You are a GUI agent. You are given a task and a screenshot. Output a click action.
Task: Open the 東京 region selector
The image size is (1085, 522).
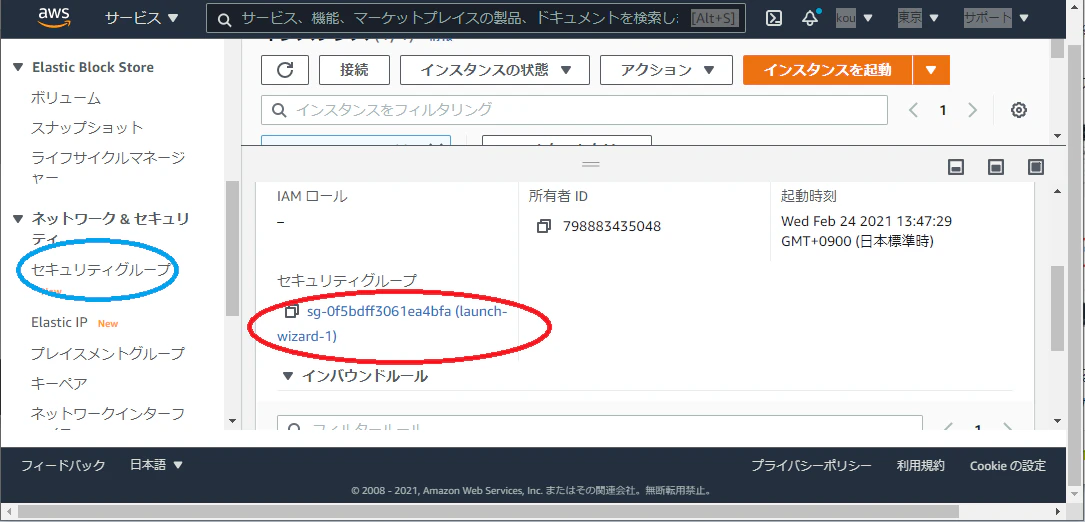918,18
